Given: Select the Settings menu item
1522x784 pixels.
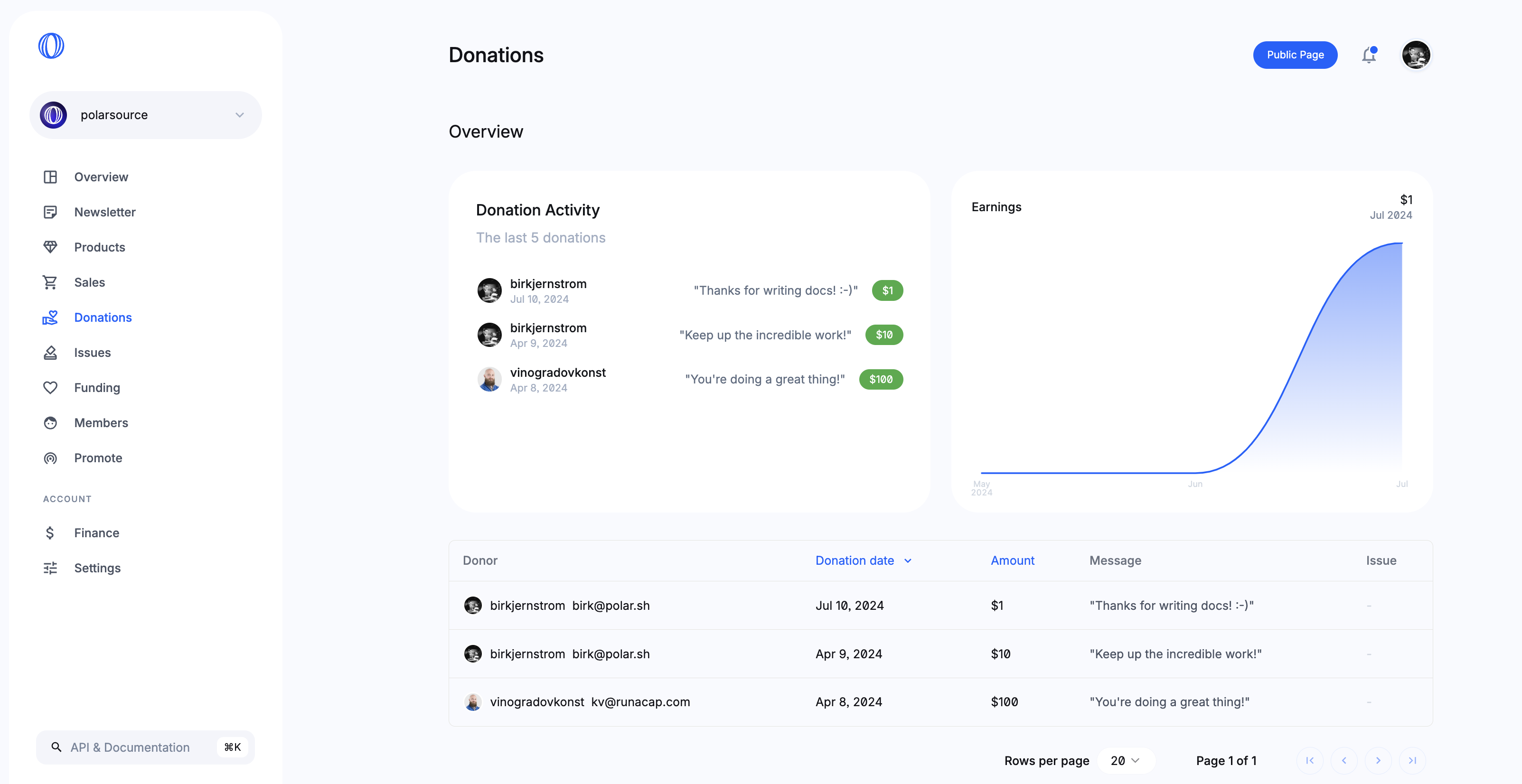Looking at the screenshot, I should (97, 567).
